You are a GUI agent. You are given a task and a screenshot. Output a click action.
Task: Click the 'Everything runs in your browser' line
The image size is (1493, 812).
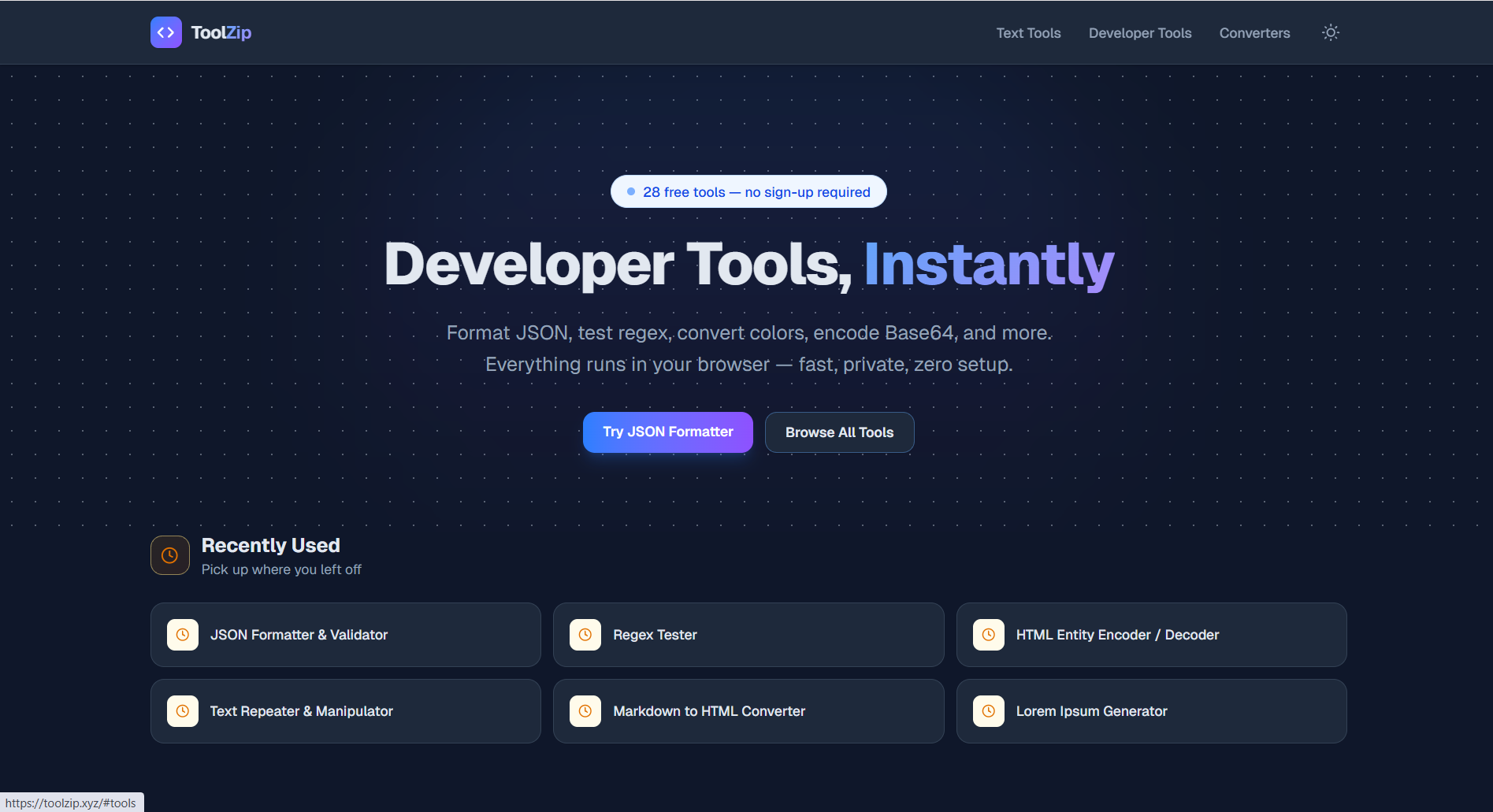click(749, 365)
